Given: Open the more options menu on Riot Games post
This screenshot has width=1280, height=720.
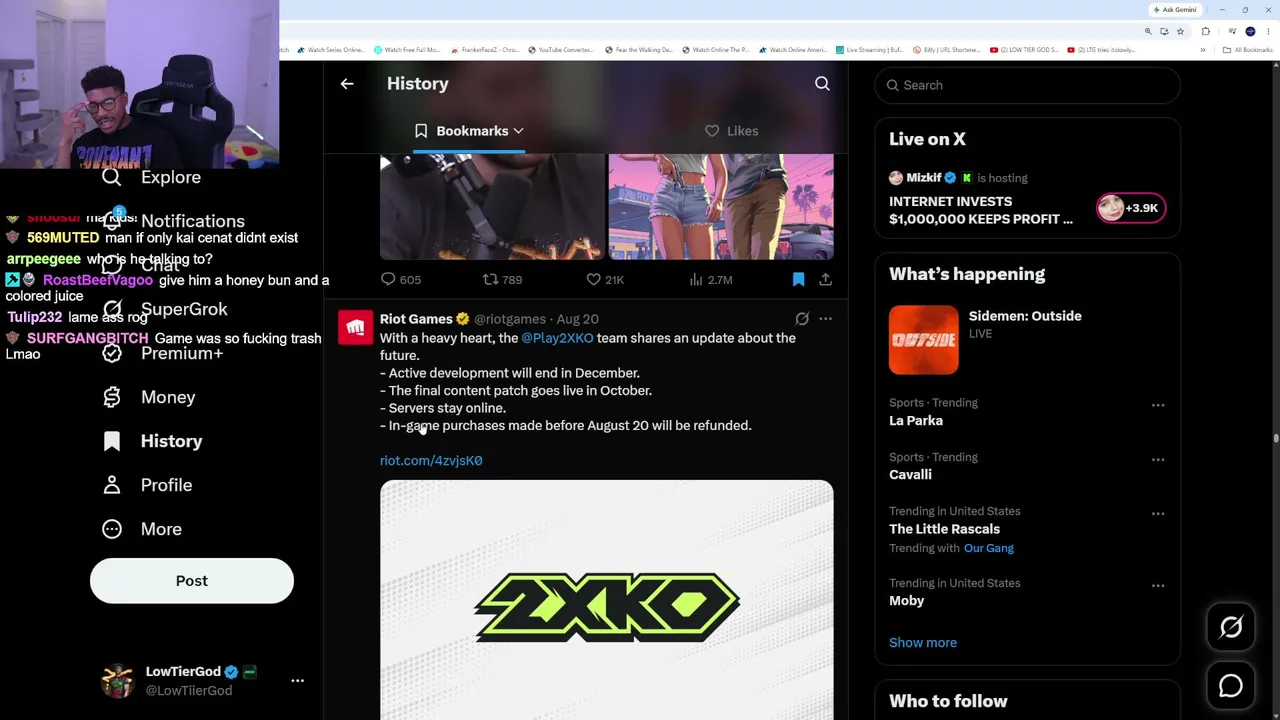Looking at the screenshot, I should tap(825, 319).
